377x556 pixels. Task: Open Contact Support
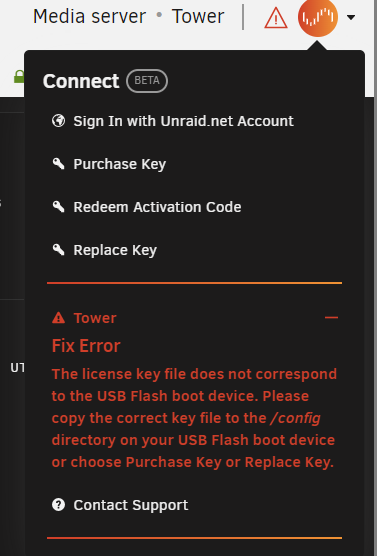pyautogui.click(x=131, y=505)
